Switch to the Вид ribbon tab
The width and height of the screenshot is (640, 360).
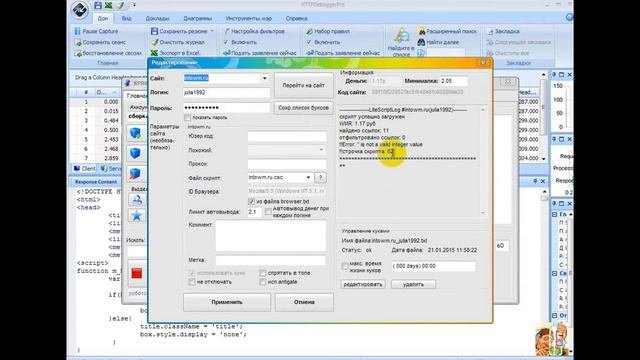(x=127, y=18)
